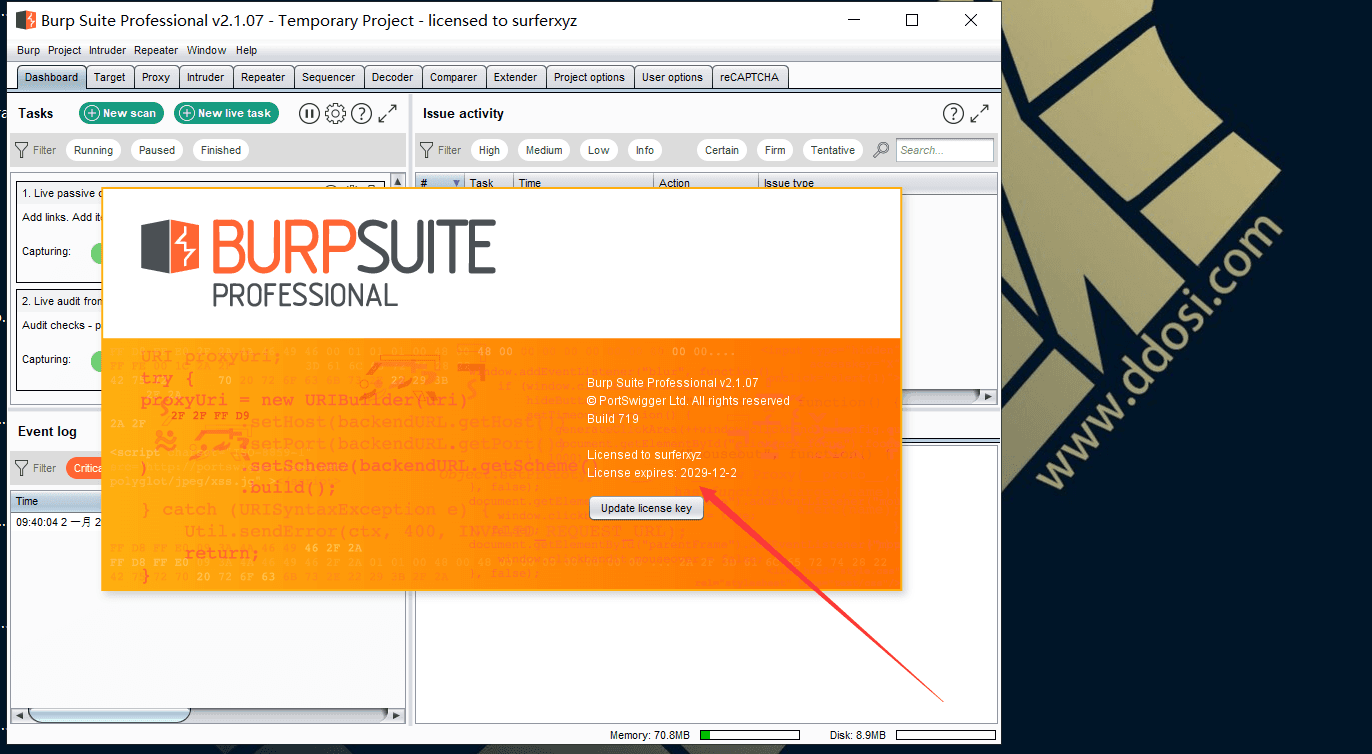Toggle the Paused tasks filter
Screen dimensions: 1372x754
click(x=157, y=150)
